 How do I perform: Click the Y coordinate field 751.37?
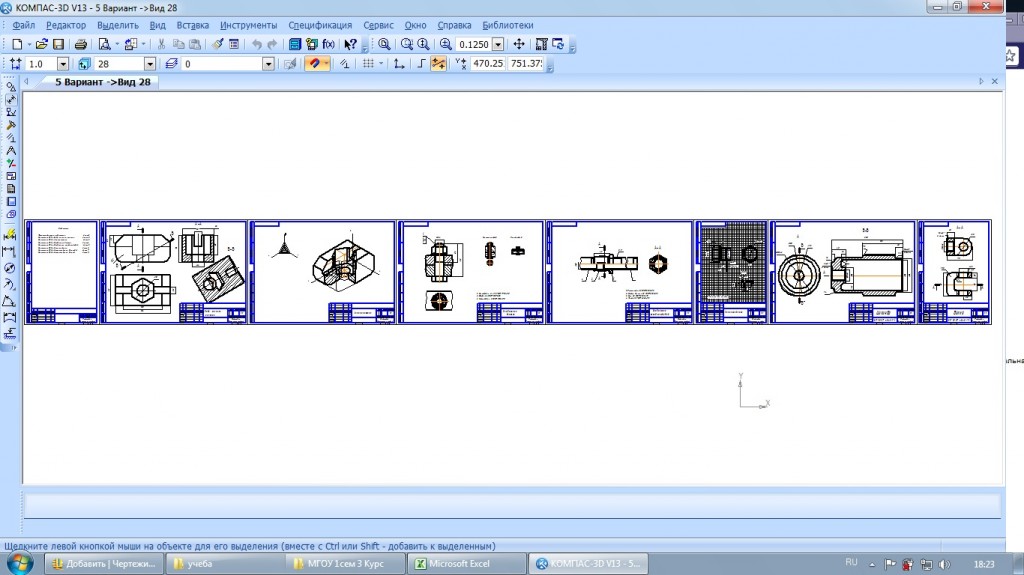(526, 63)
